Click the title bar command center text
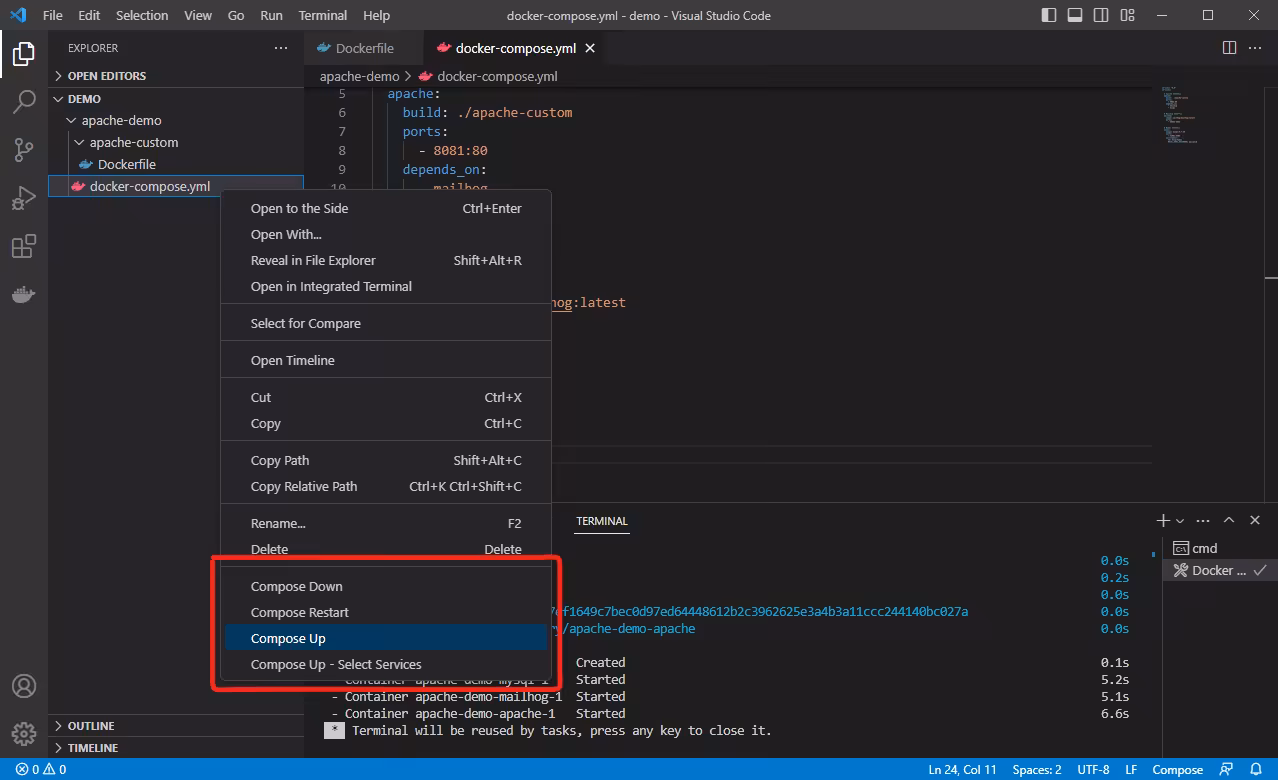 [x=638, y=15]
